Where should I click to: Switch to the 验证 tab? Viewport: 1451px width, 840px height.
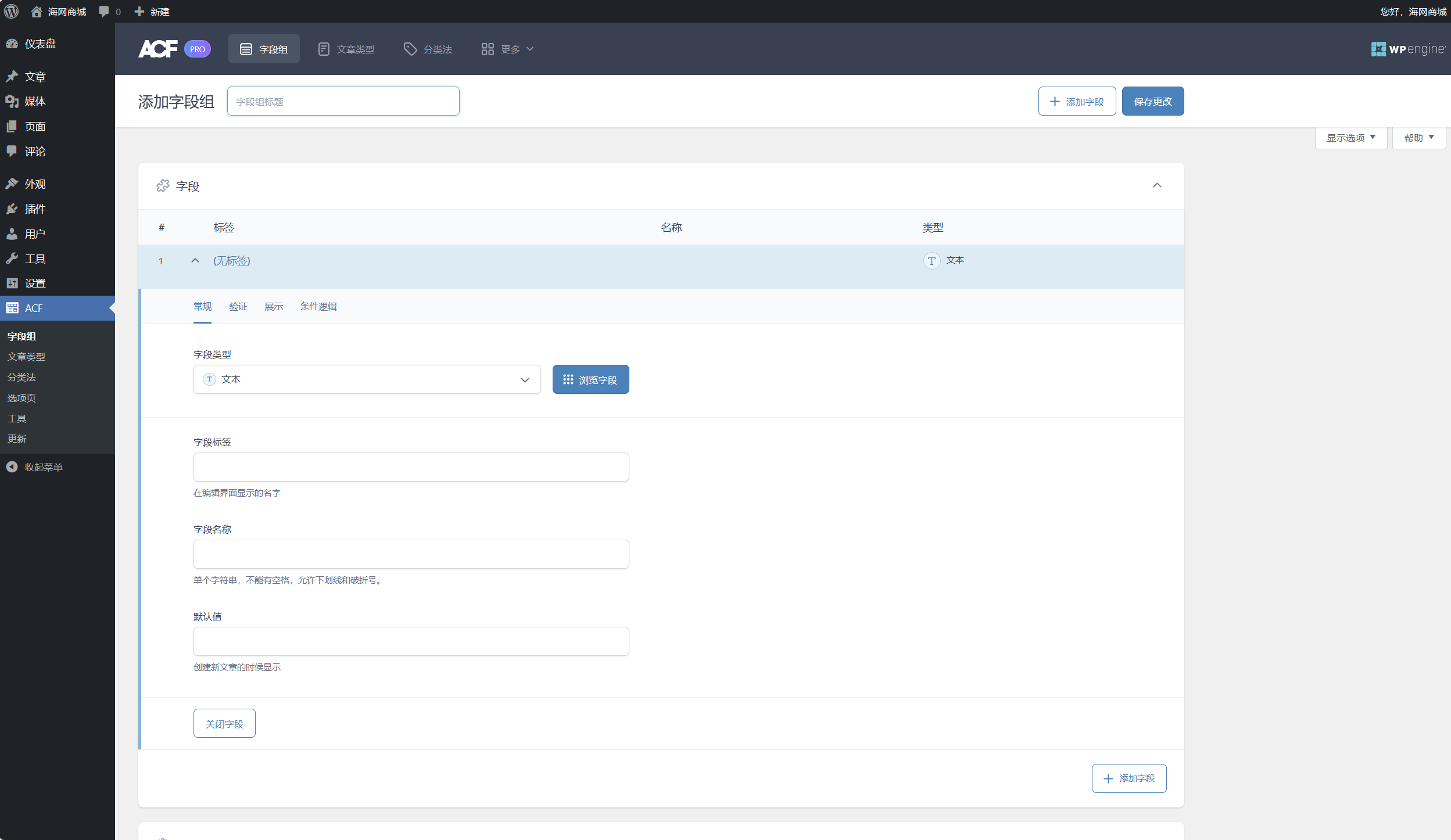click(x=238, y=306)
